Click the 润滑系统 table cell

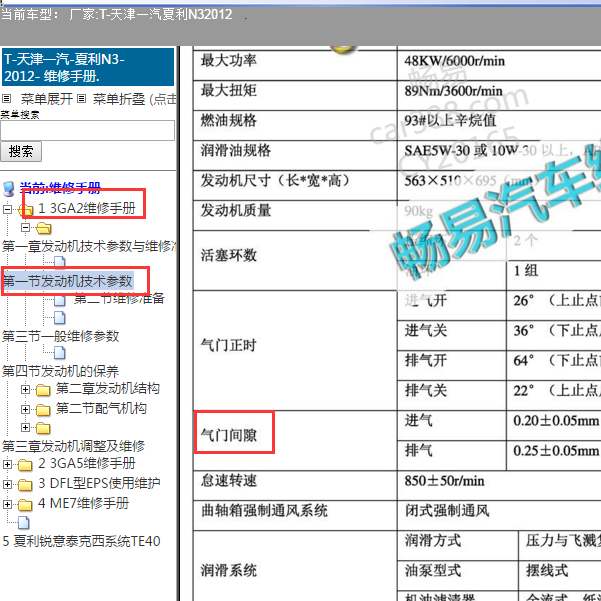295,566
